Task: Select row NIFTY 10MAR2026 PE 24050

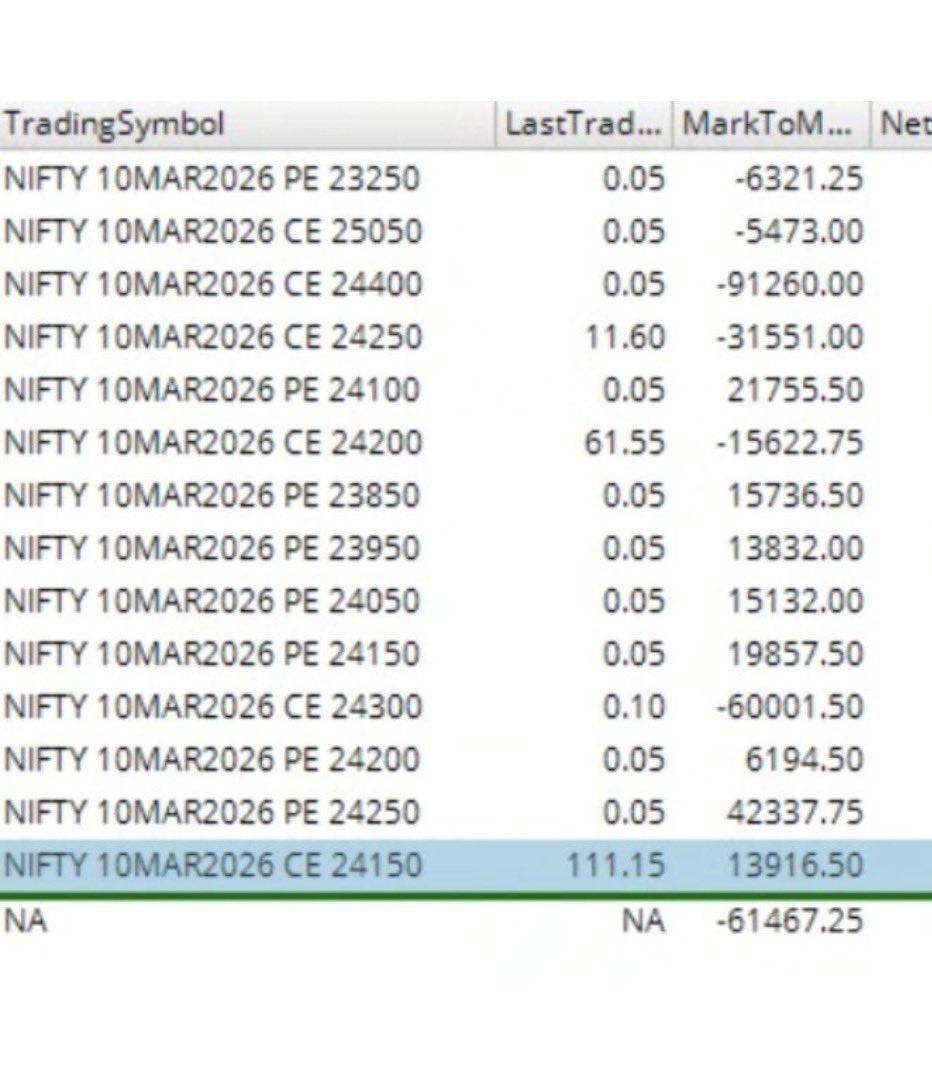Action: (466, 601)
